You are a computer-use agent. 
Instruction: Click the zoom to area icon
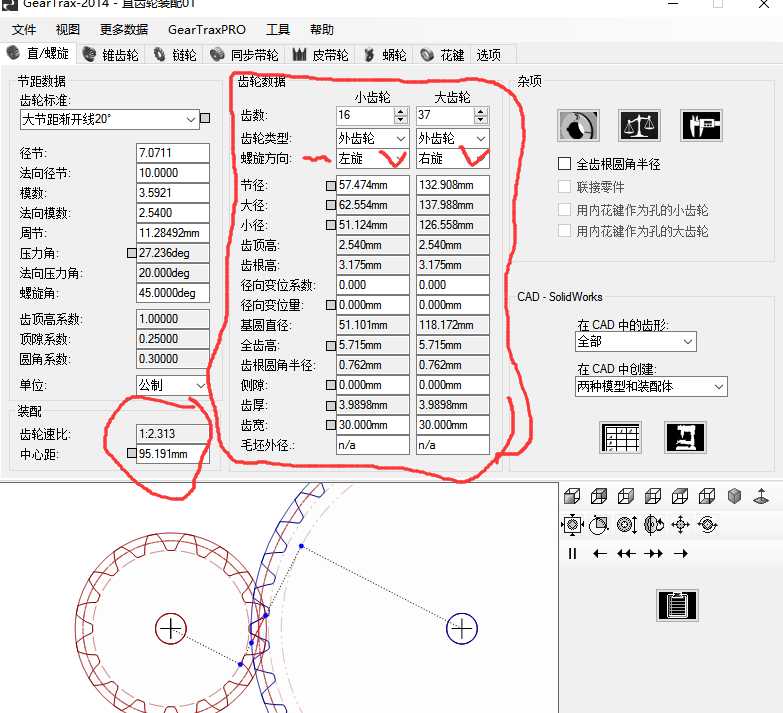599,525
